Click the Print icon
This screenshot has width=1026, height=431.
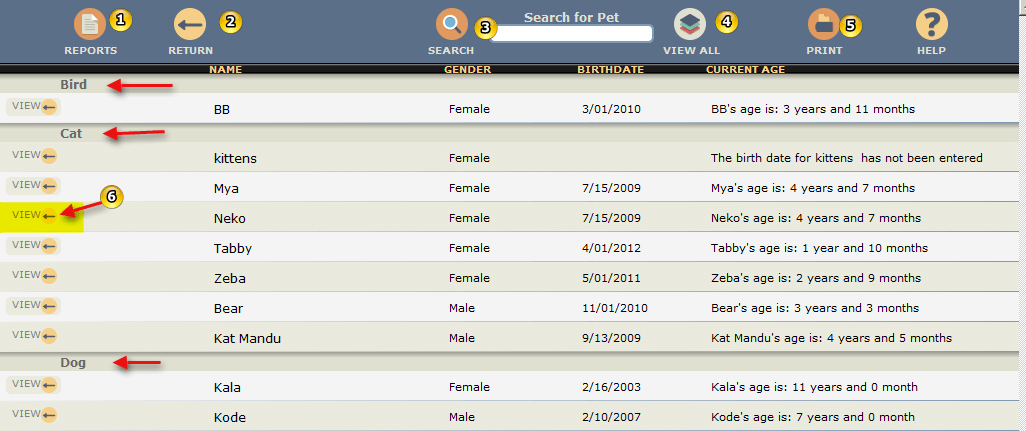point(824,24)
